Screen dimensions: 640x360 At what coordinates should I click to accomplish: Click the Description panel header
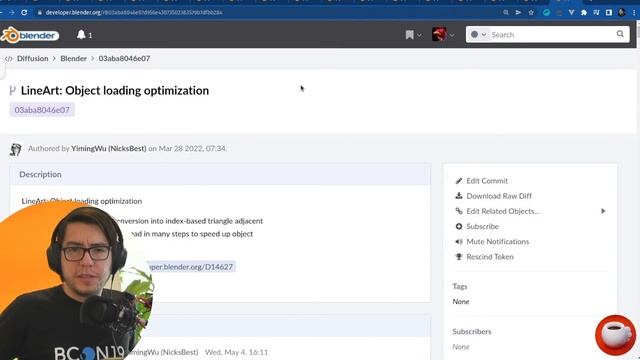click(x=220, y=174)
